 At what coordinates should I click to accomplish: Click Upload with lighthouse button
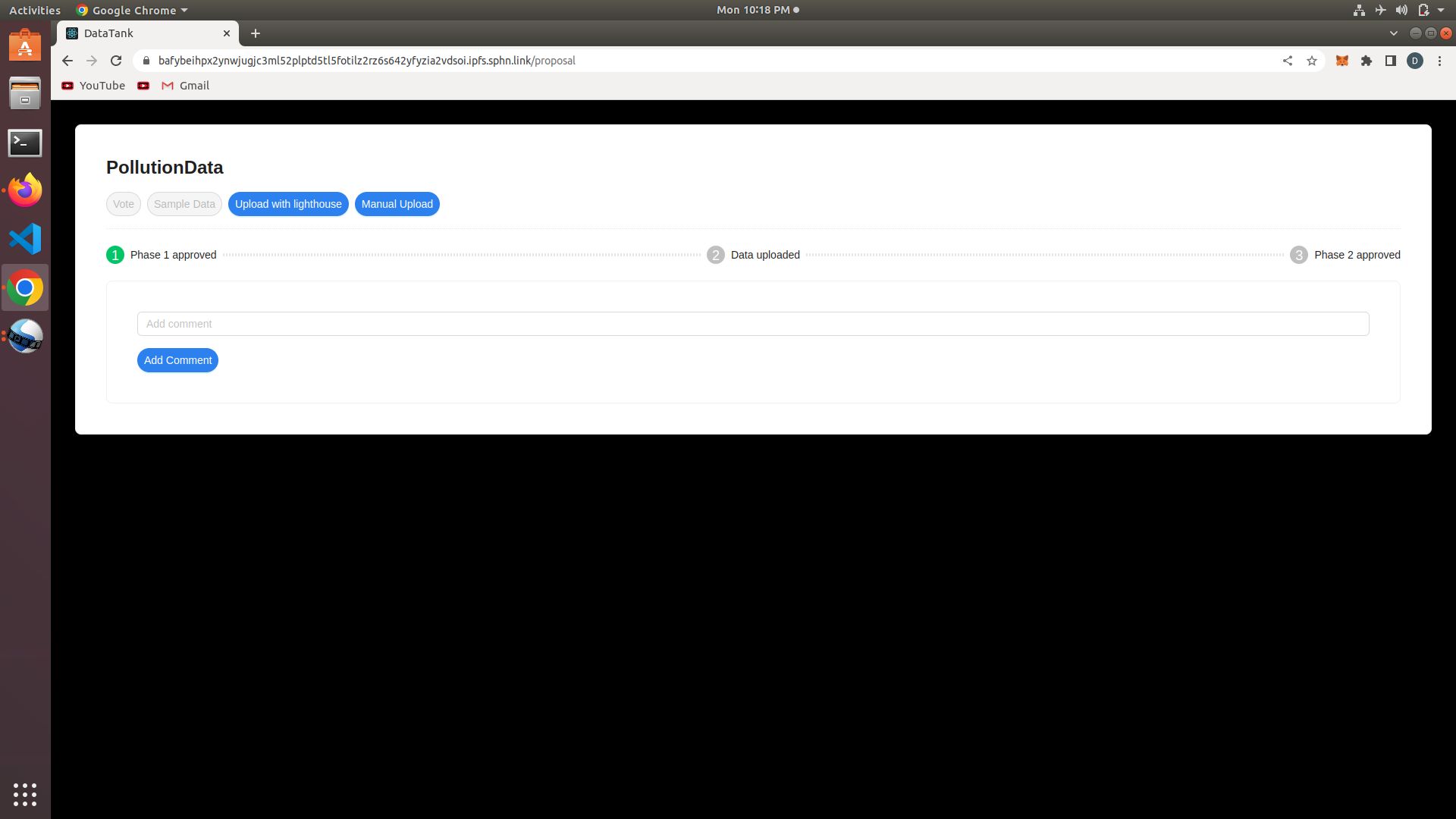point(288,204)
